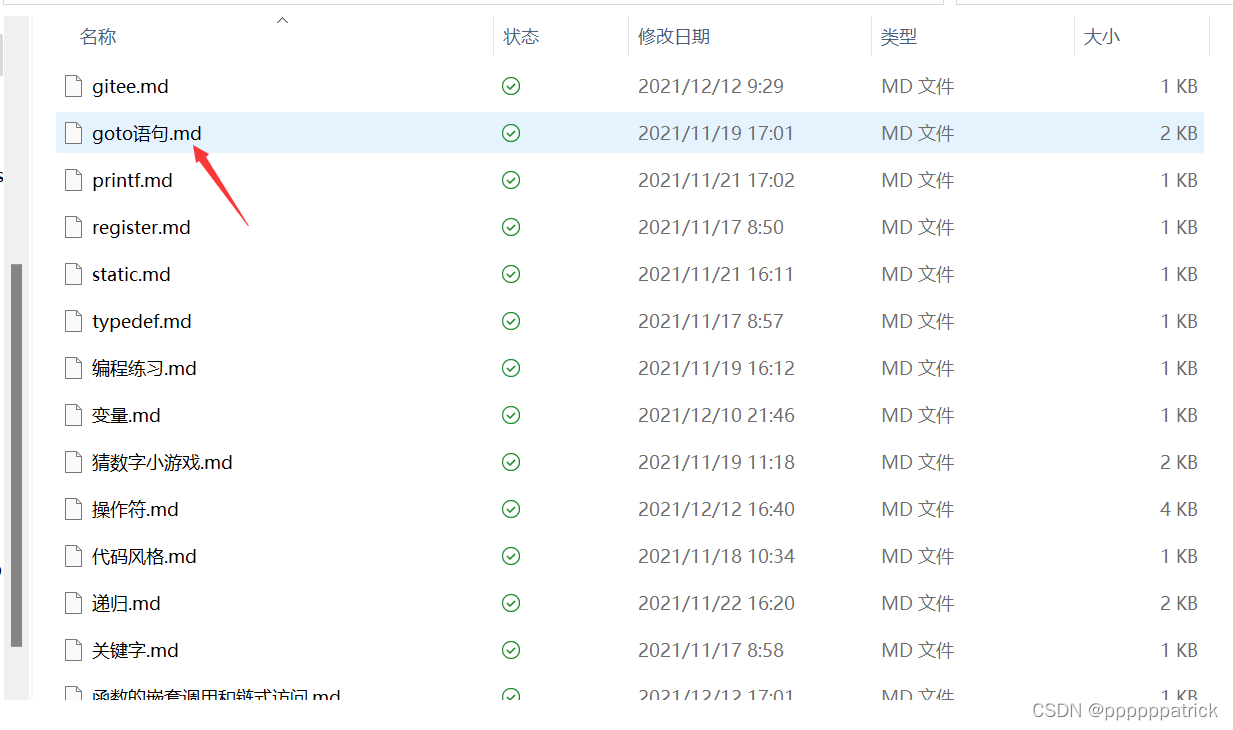Click the static.md file icon
1233x730 pixels.
pos(72,274)
